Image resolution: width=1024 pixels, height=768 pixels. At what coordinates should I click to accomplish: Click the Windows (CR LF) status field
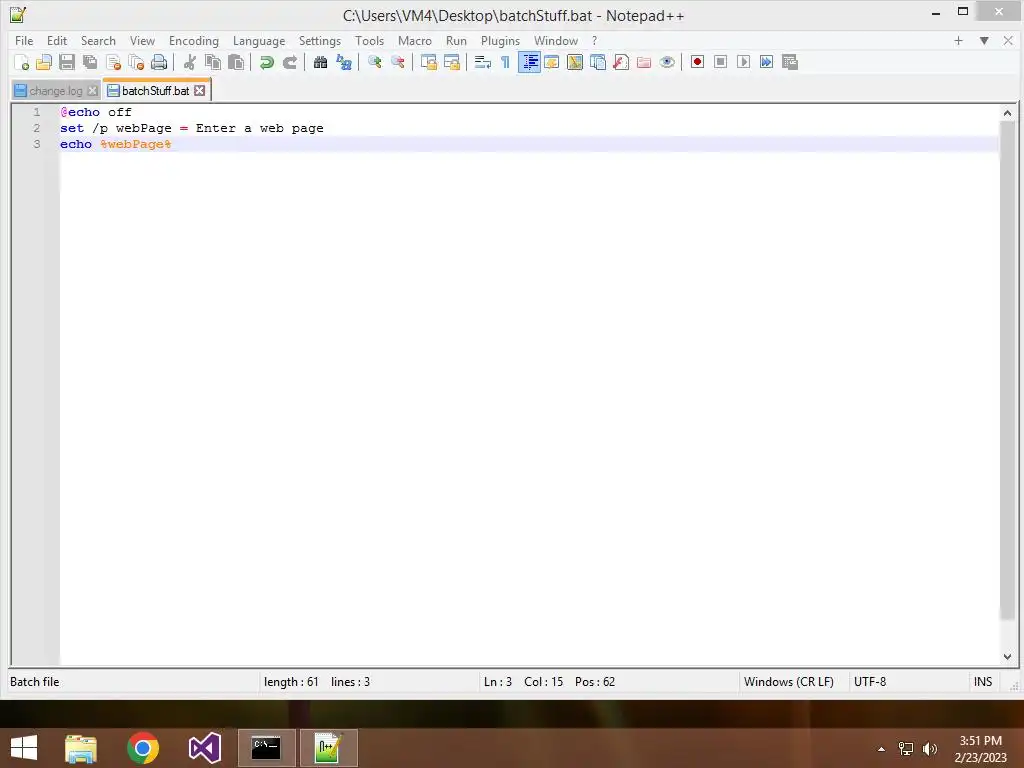tap(793, 682)
